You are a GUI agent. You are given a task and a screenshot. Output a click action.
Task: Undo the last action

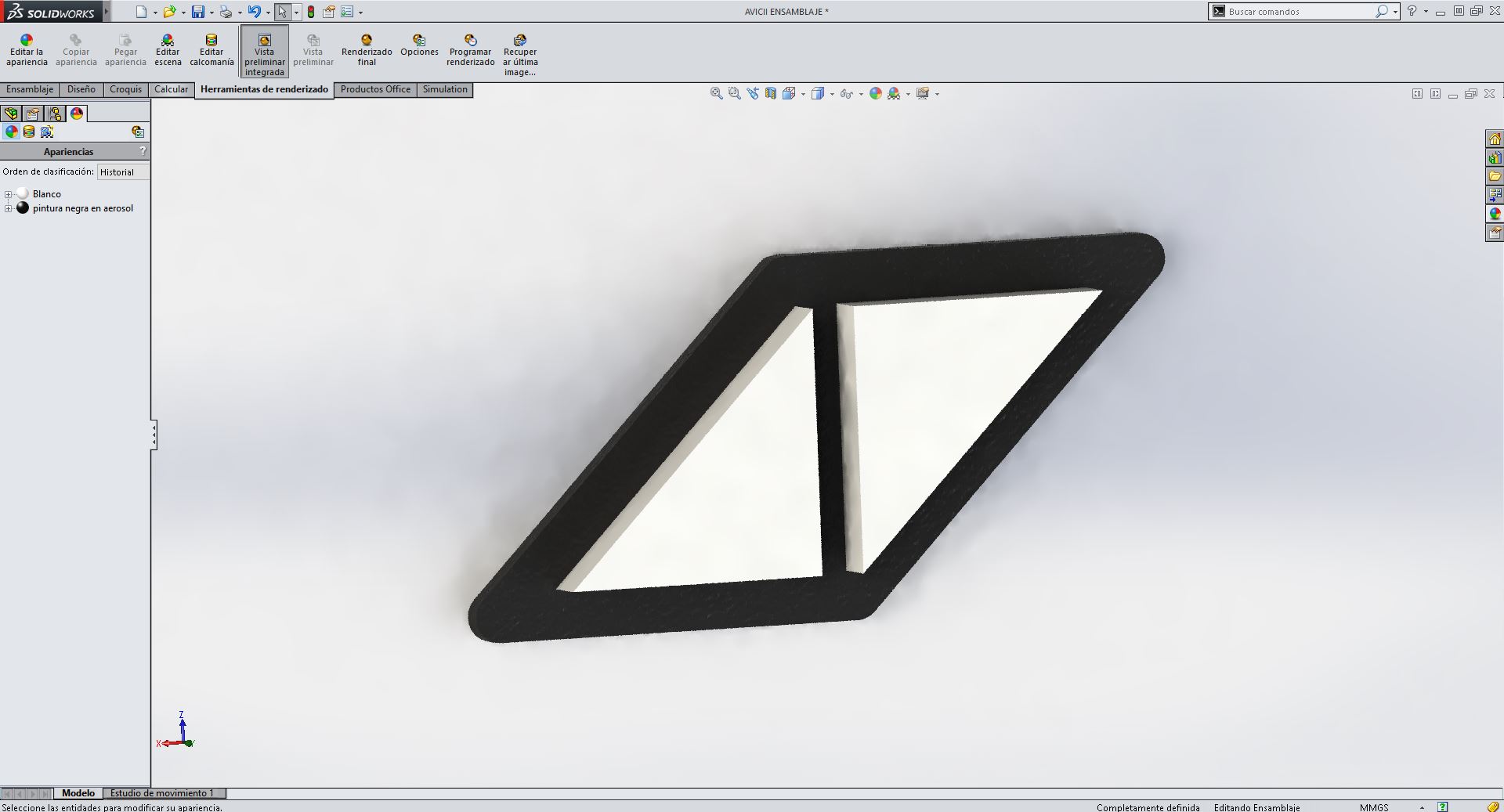[x=254, y=12]
